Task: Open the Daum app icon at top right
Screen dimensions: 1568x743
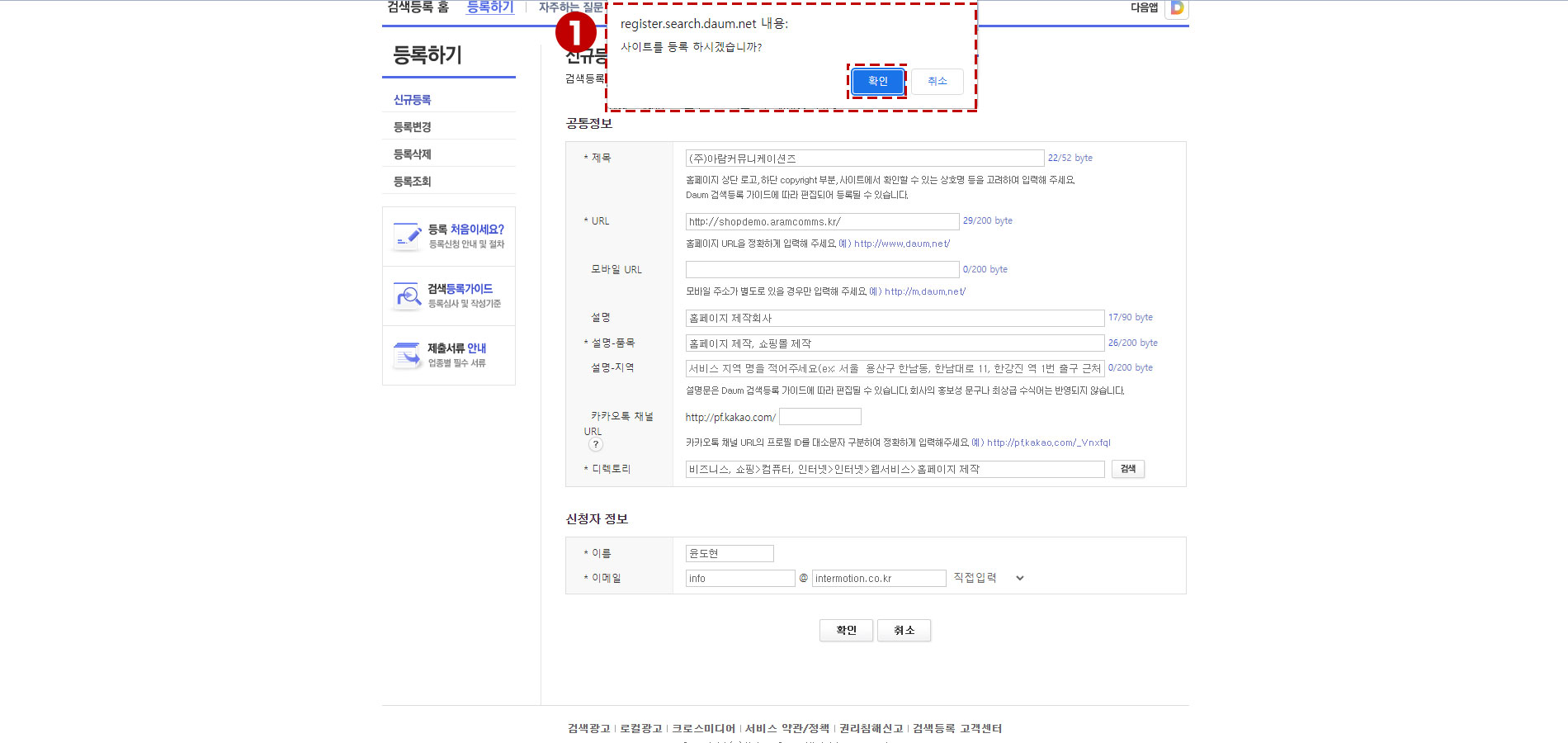Action: pyautogui.click(x=1177, y=8)
